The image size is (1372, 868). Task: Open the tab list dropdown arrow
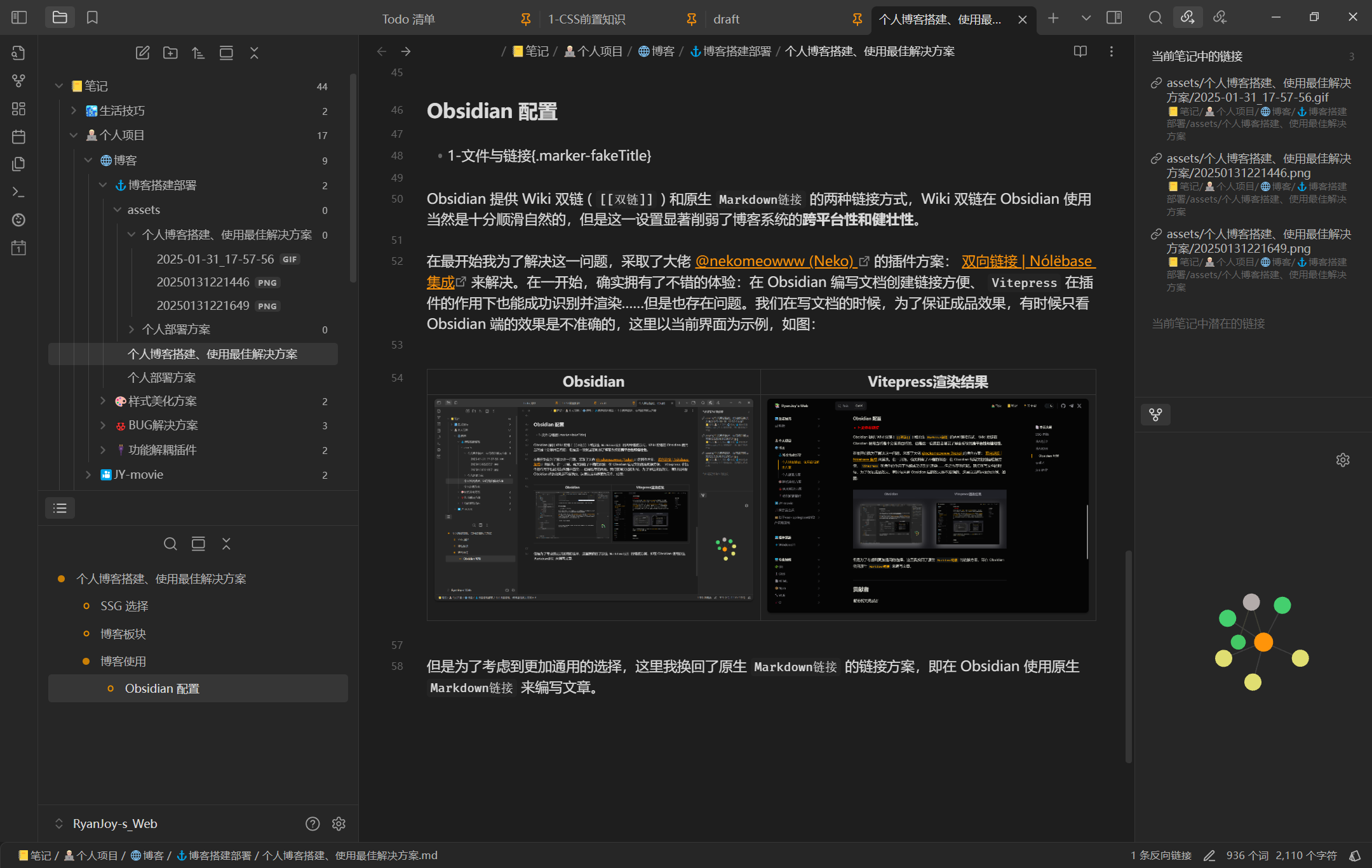1086,18
